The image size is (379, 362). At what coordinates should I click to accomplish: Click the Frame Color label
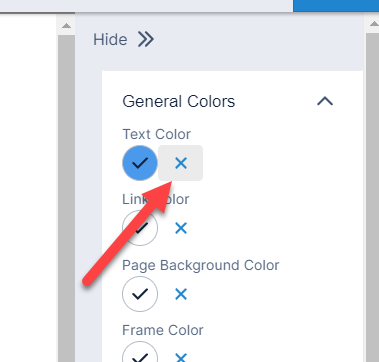coord(163,330)
